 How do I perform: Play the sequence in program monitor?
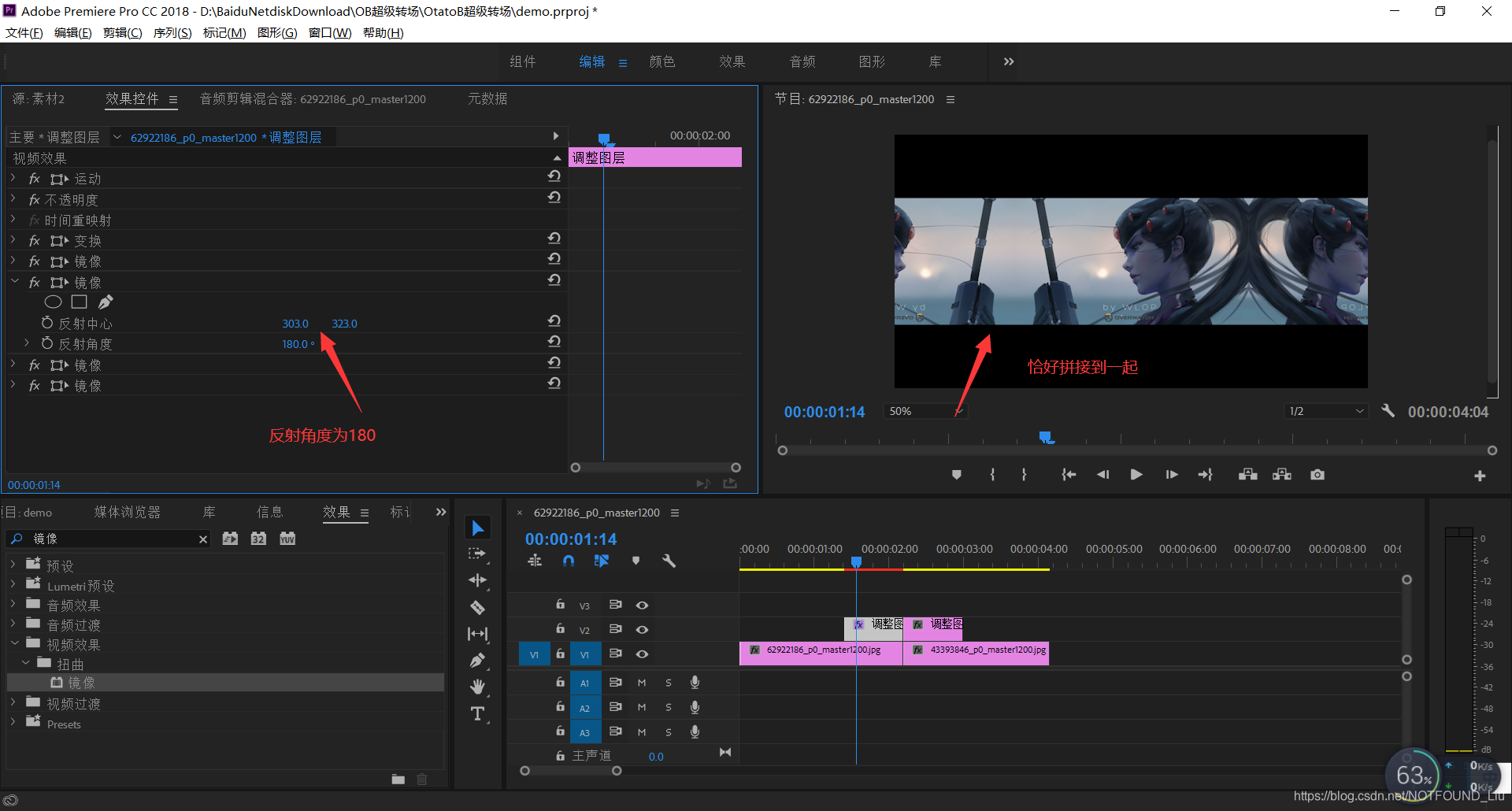(x=1136, y=475)
